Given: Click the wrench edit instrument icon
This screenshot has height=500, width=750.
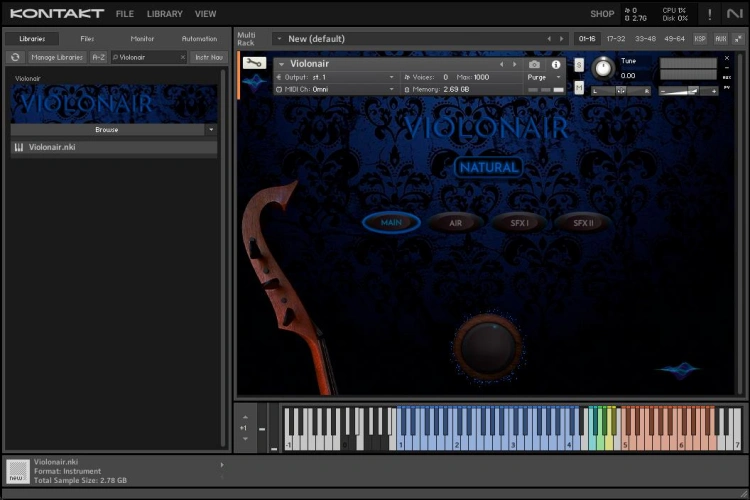Looking at the screenshot, I should [254, 63].
